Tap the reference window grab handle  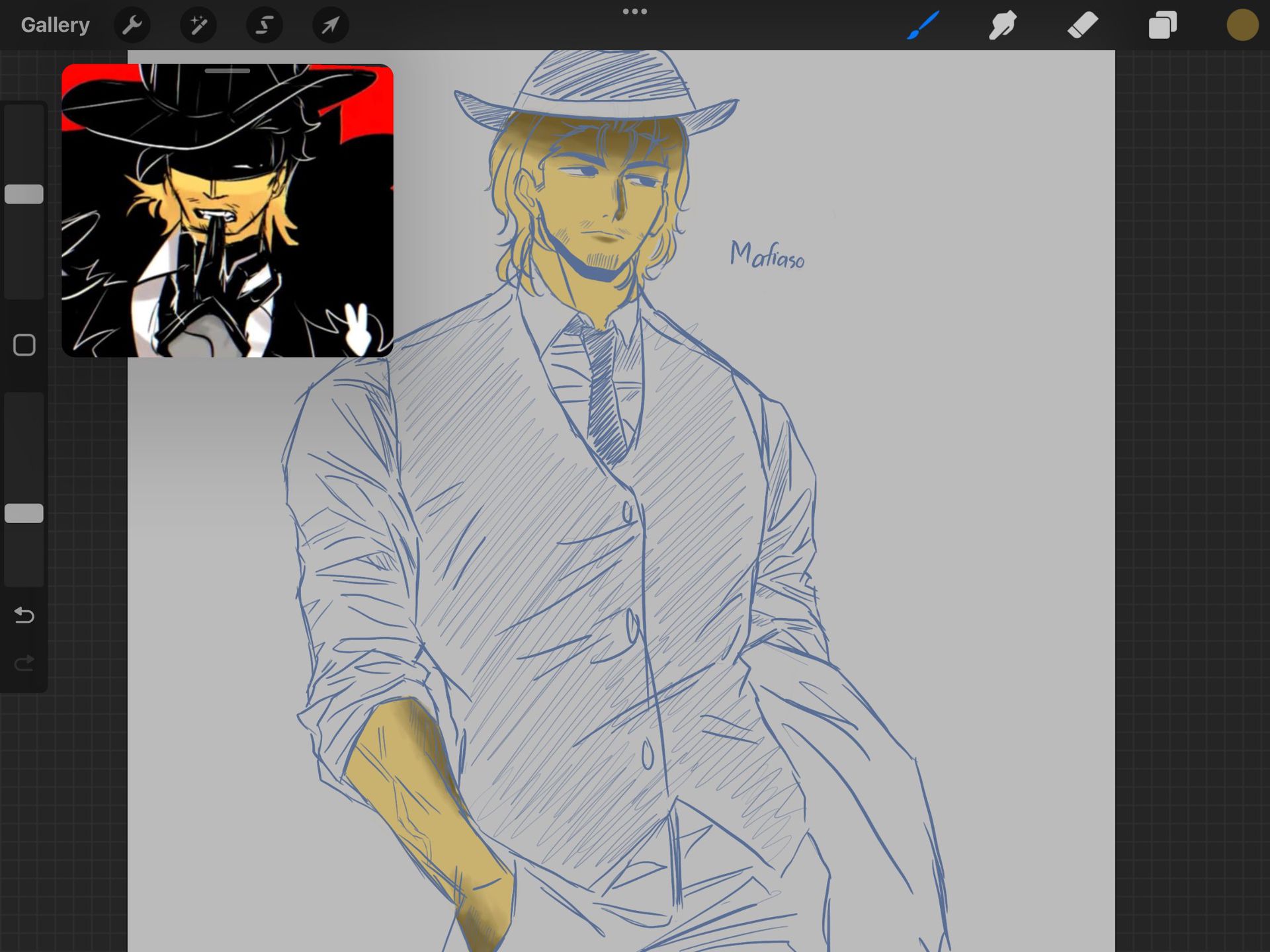227,71
